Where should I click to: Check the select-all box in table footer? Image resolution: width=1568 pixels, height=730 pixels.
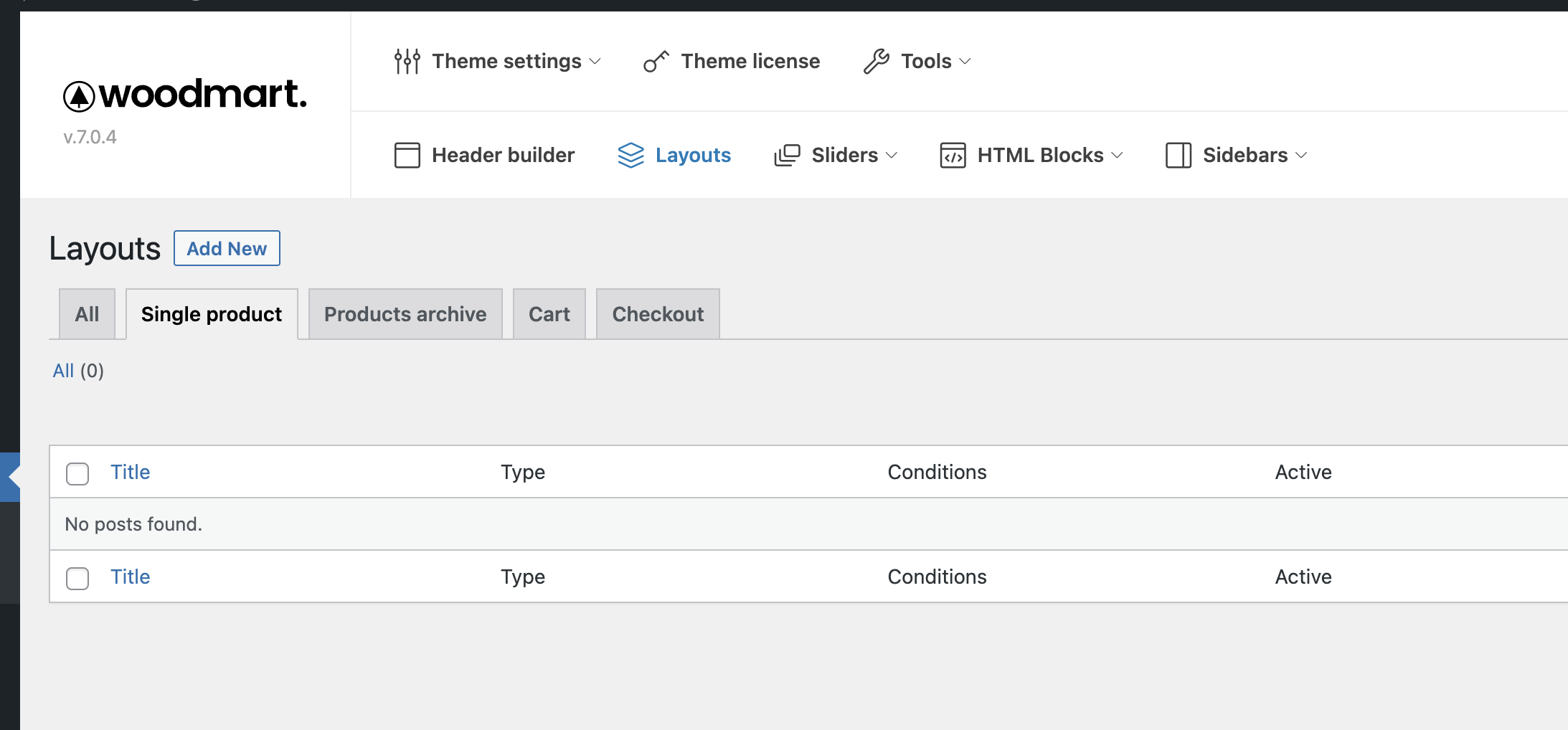(x=77, y=578)
